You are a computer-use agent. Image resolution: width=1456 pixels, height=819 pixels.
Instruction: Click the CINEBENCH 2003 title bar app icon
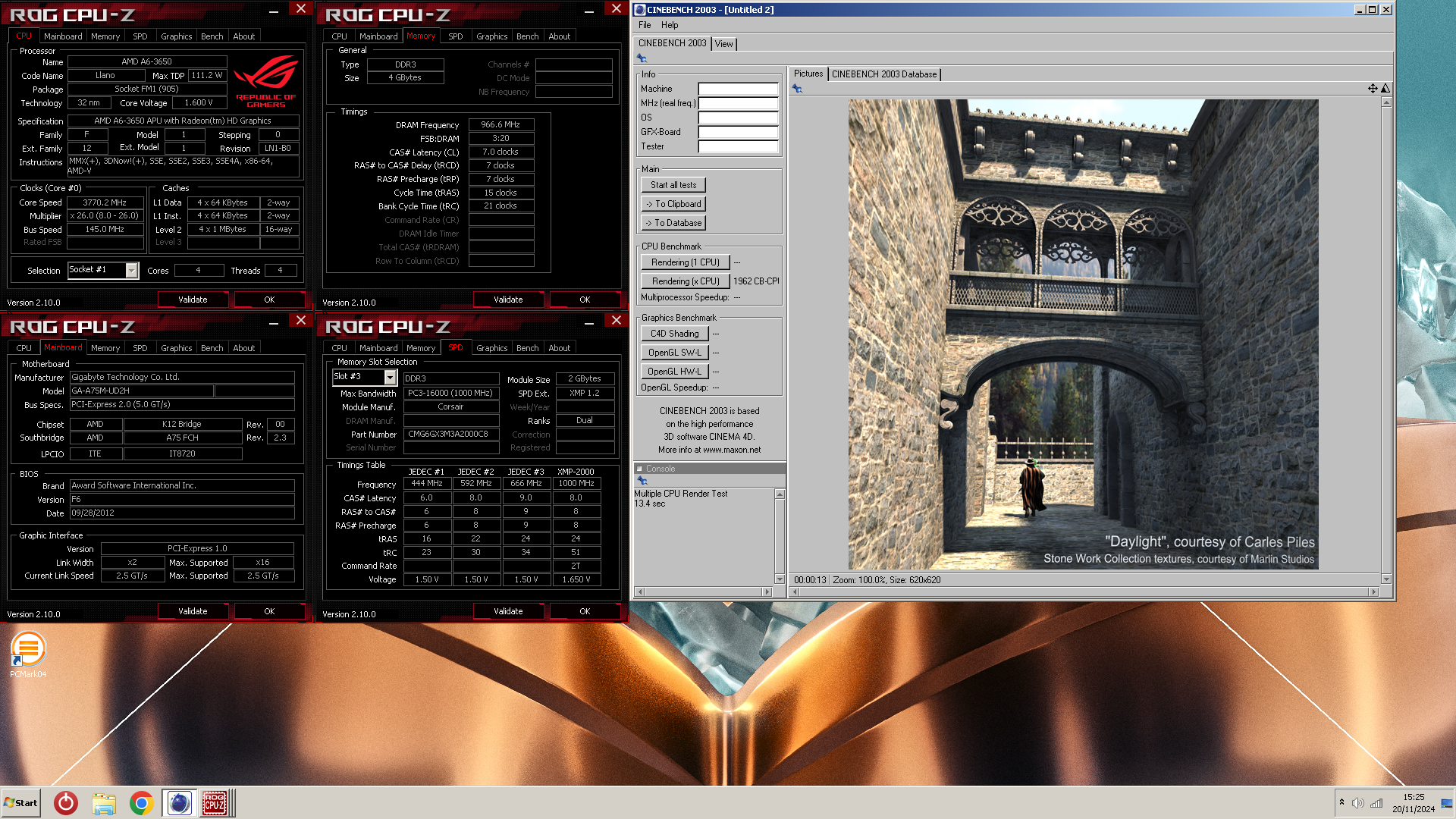[x=639, y=10]
